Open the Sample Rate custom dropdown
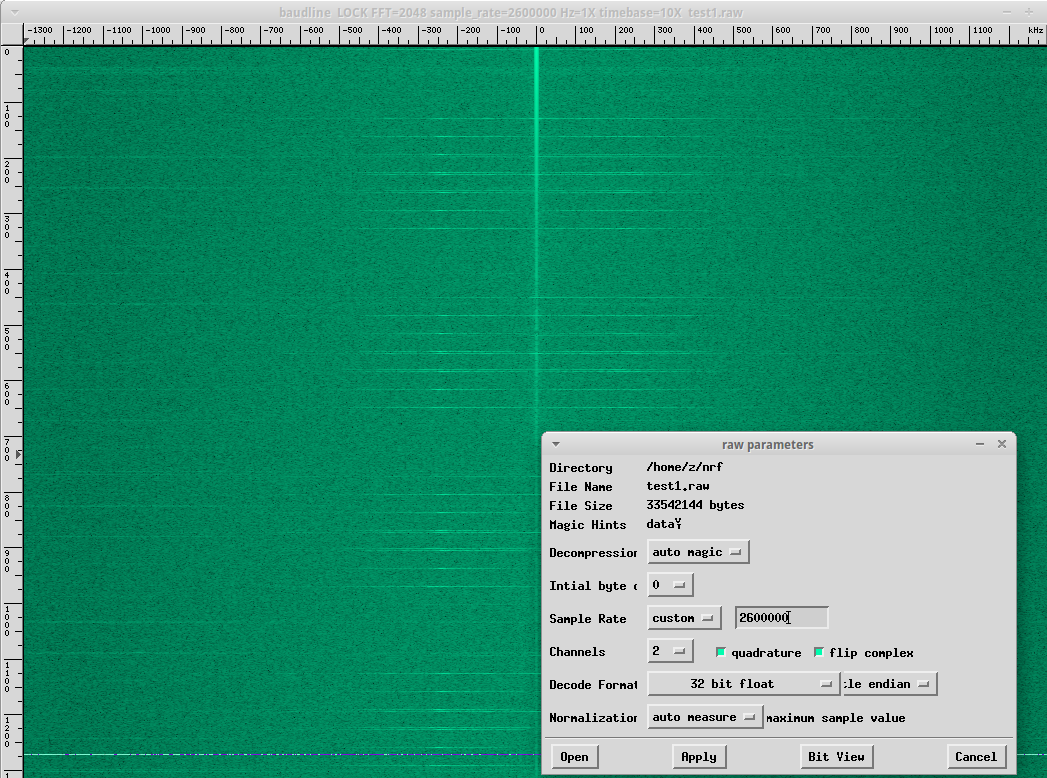 click(684, 618)
